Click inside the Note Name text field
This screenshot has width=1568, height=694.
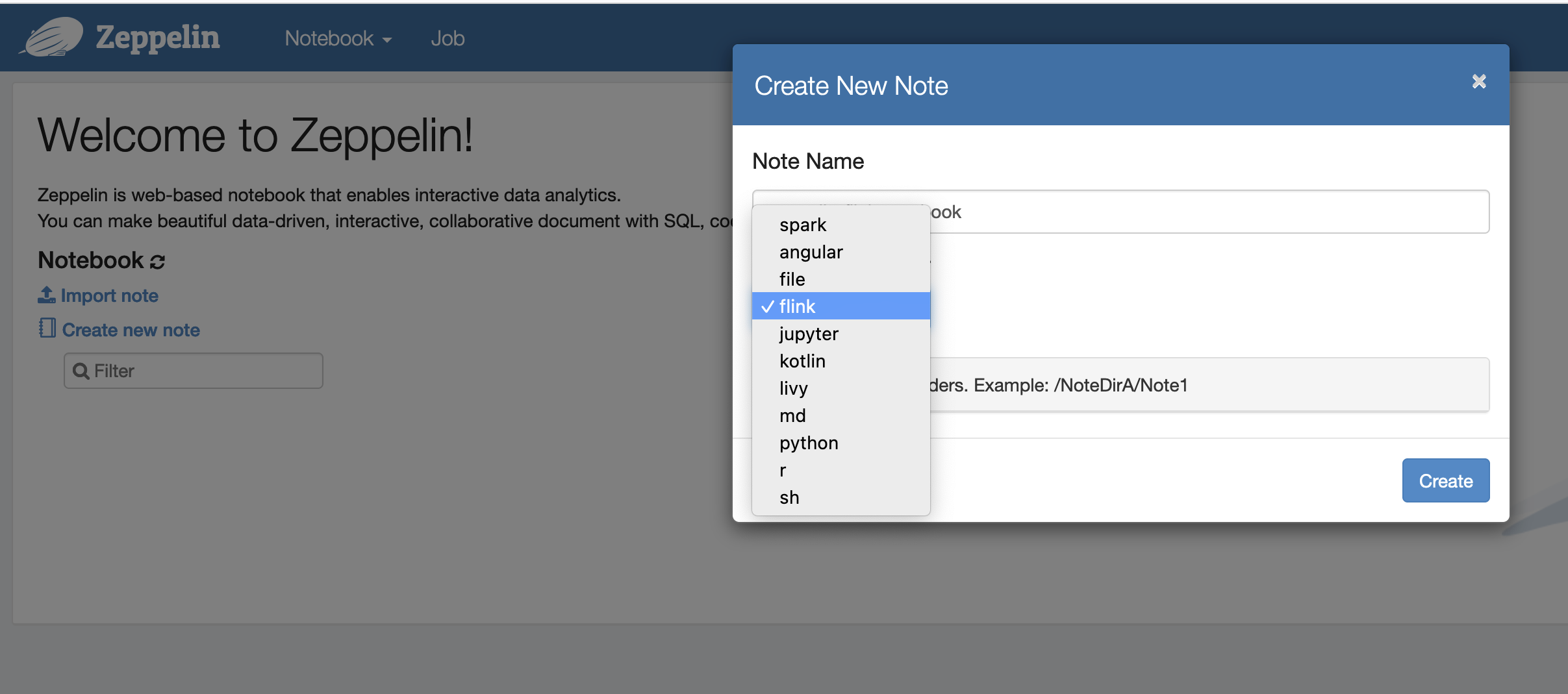[x=1234, y=212]
